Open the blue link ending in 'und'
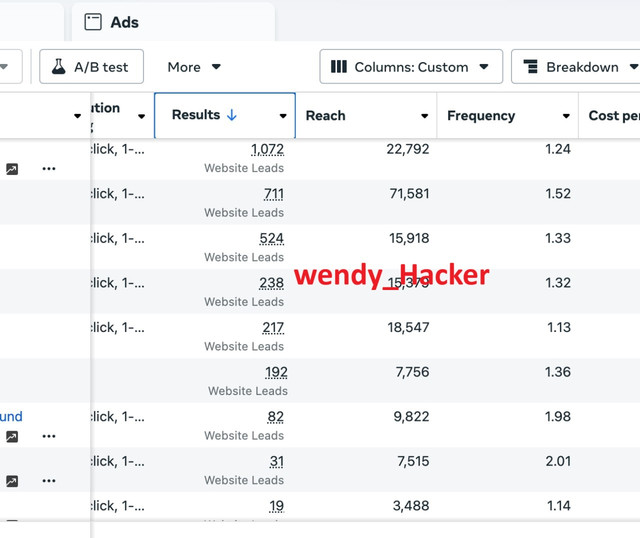 (x=11, y=416)
